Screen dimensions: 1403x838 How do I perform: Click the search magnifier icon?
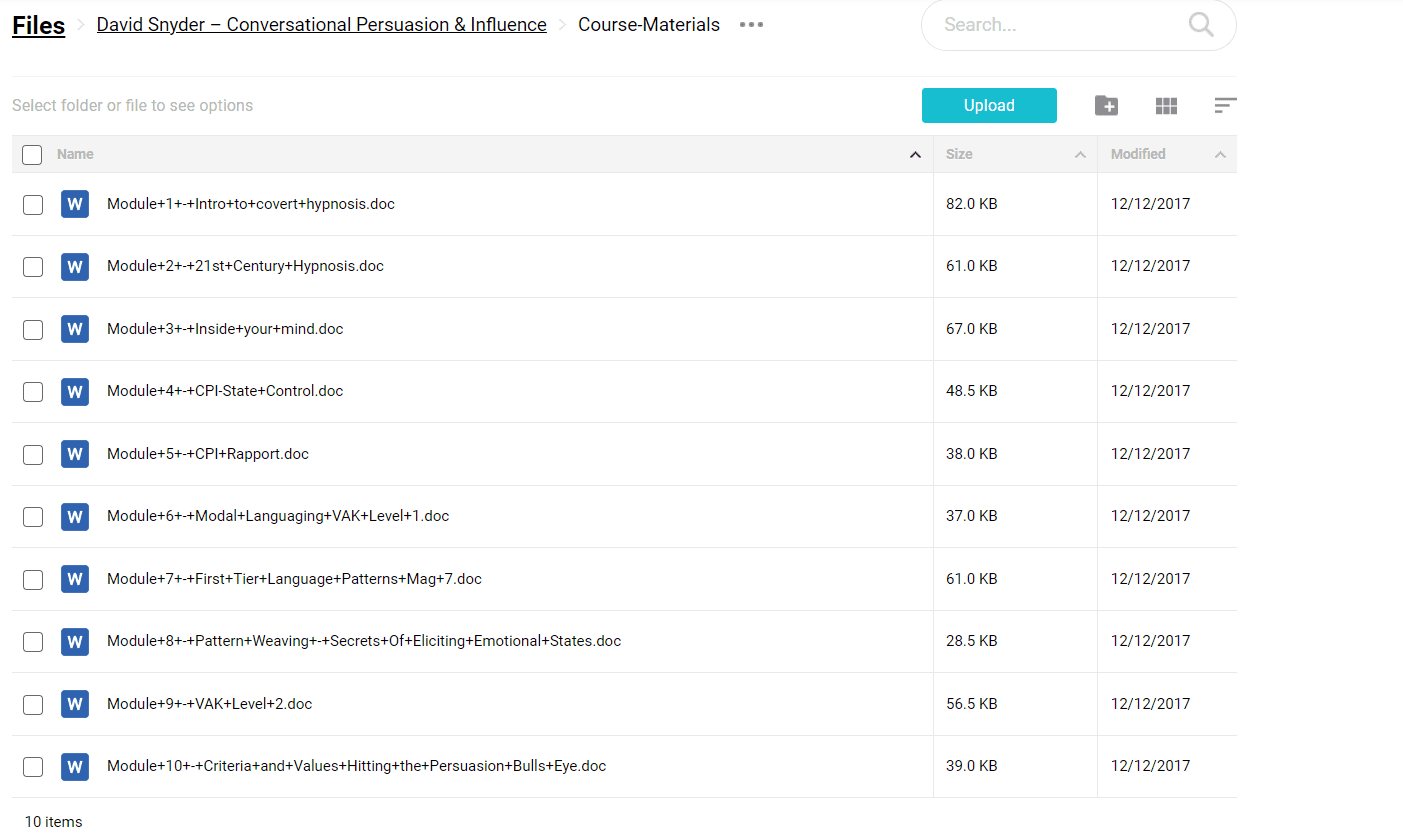click(1201, 25)
